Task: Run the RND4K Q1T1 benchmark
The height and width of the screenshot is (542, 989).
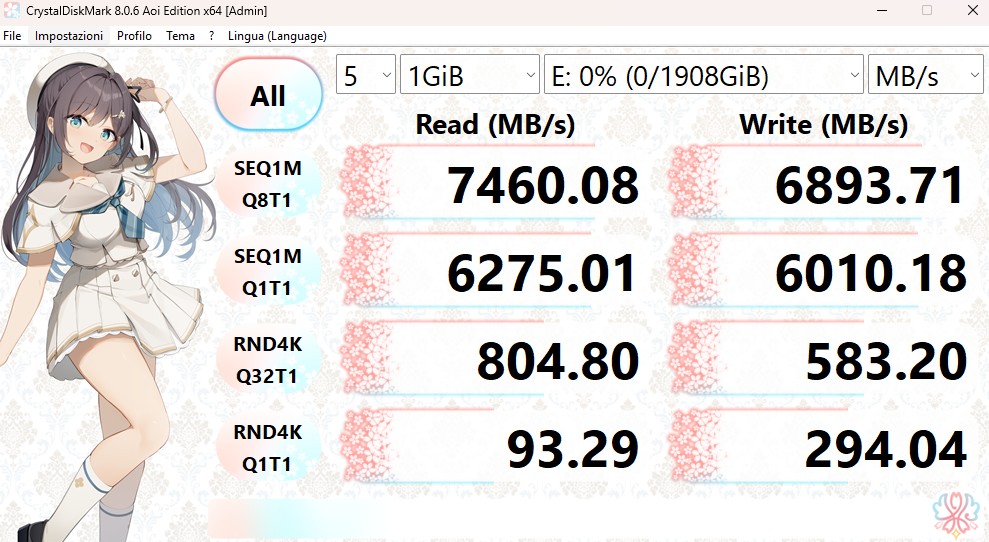Action: tap(268, 448)
